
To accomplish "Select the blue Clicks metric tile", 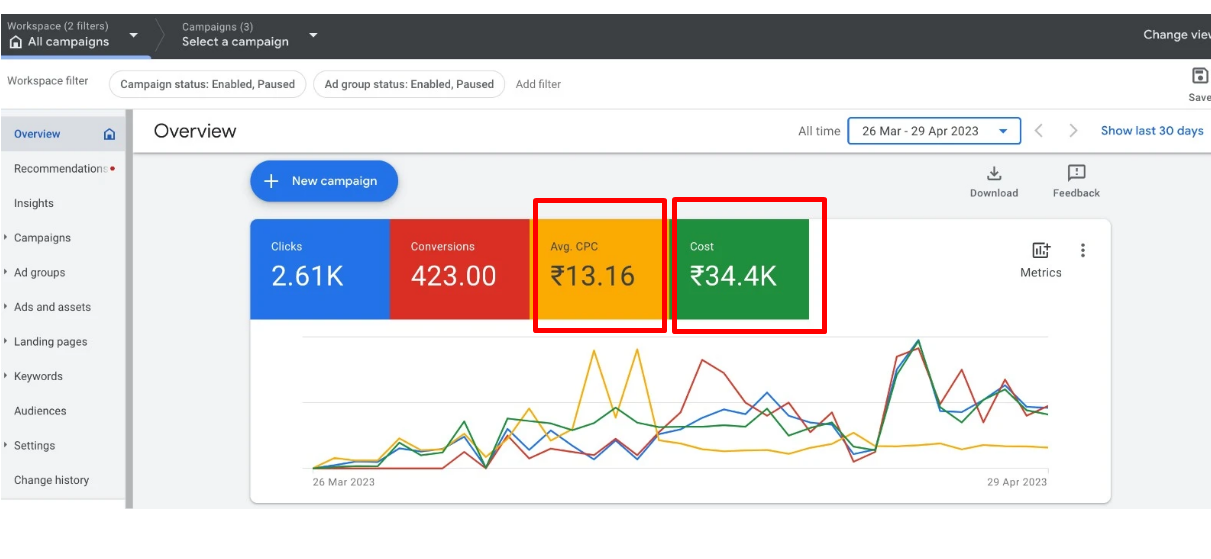I will 319,269.
